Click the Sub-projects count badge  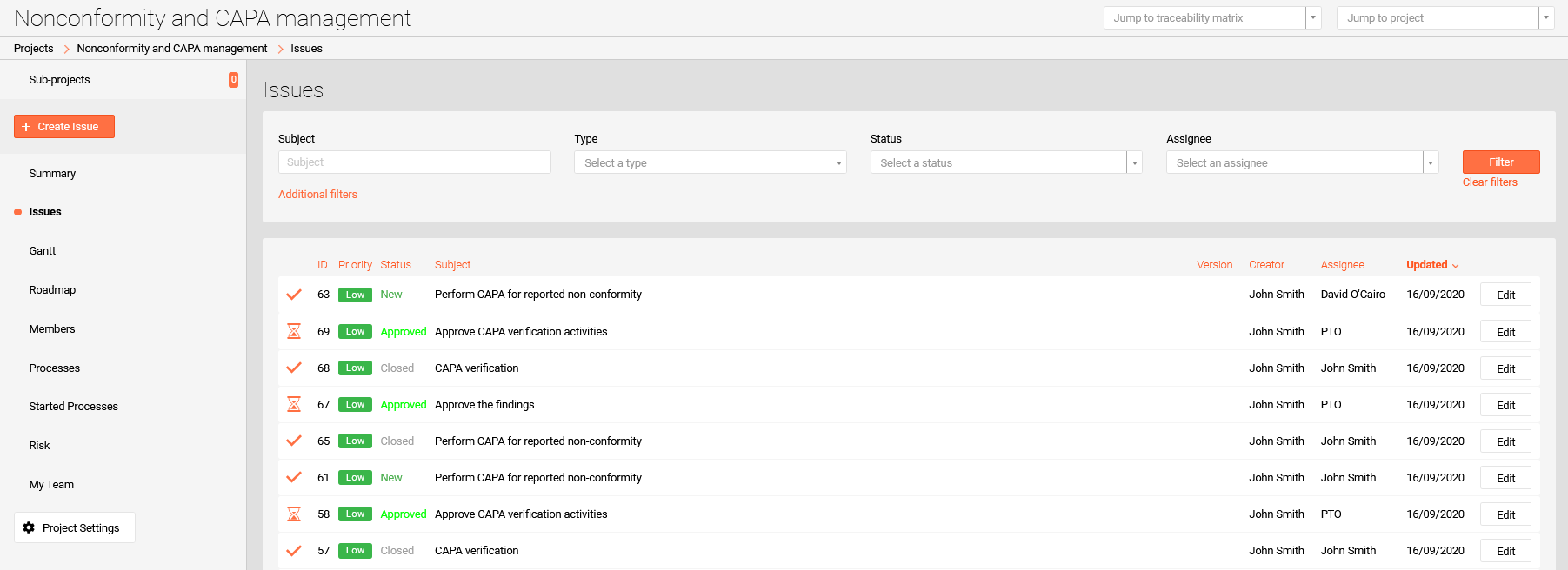pyautogui.click(x=233, y=80)
